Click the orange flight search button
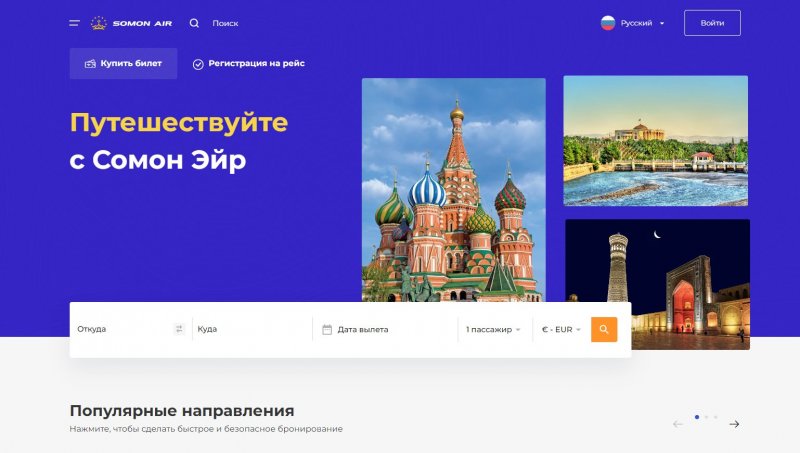The width and height of the screenshot is (800, 453). (x=604, y=330)
